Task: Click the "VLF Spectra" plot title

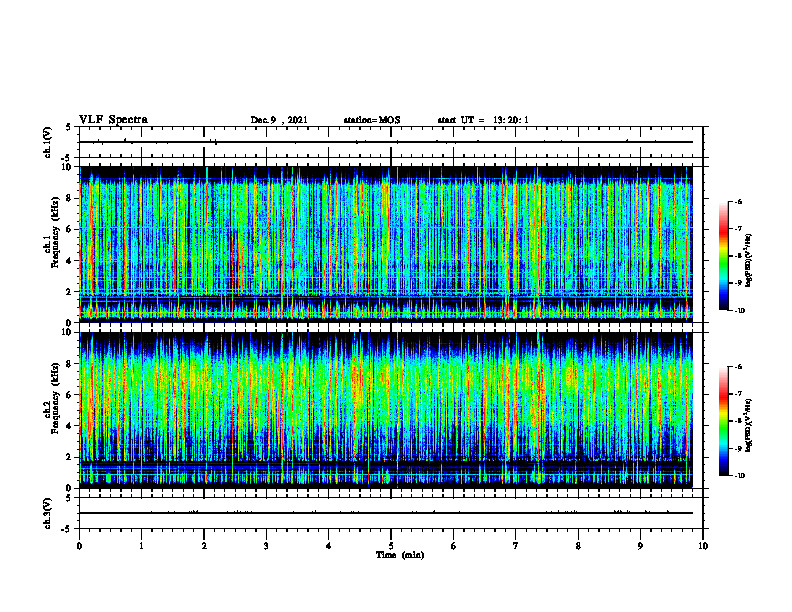Action: pyautogui.click(x=113, y=119)
